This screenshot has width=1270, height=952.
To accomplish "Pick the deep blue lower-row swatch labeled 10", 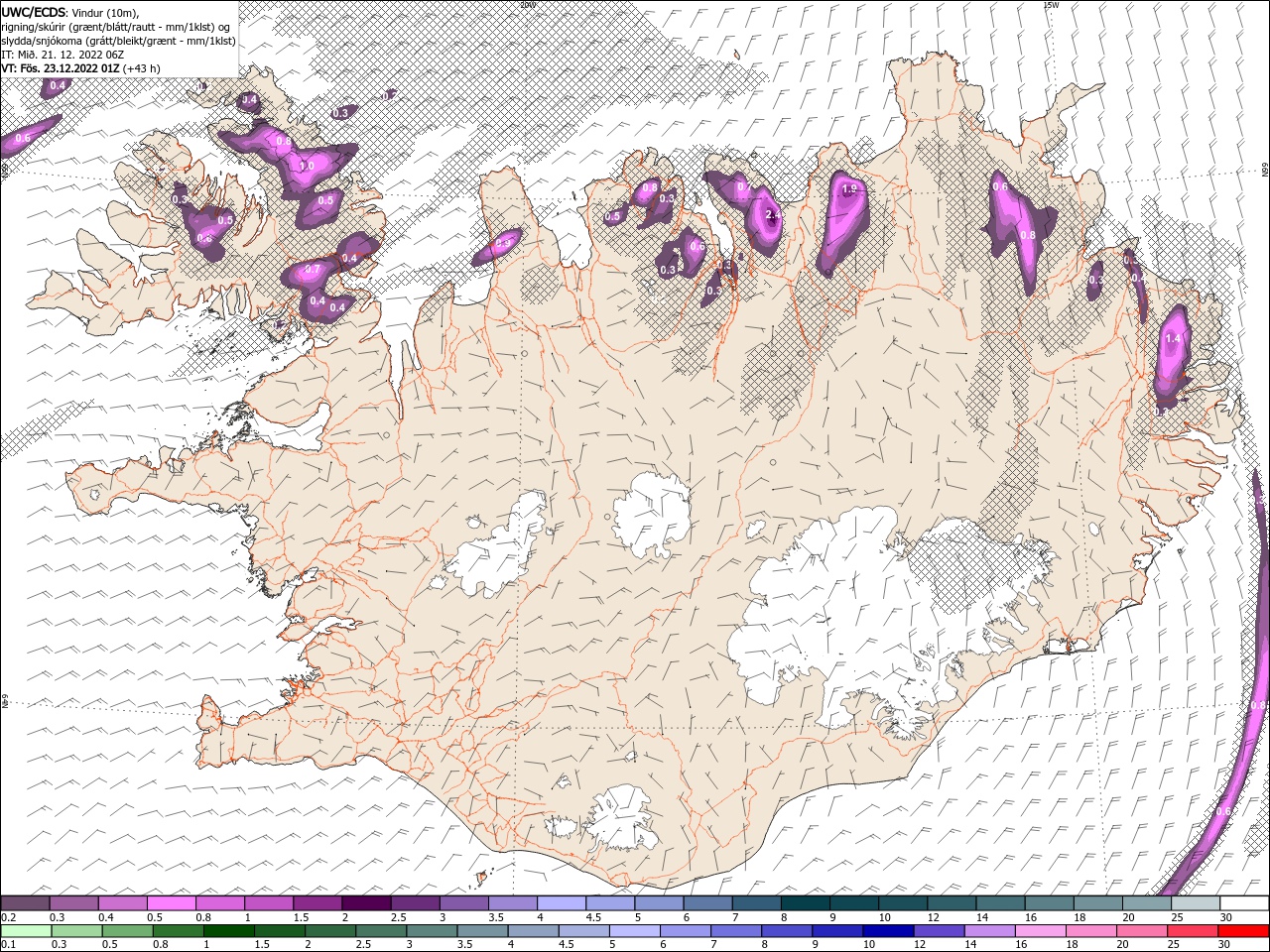I will coord(887,930).
